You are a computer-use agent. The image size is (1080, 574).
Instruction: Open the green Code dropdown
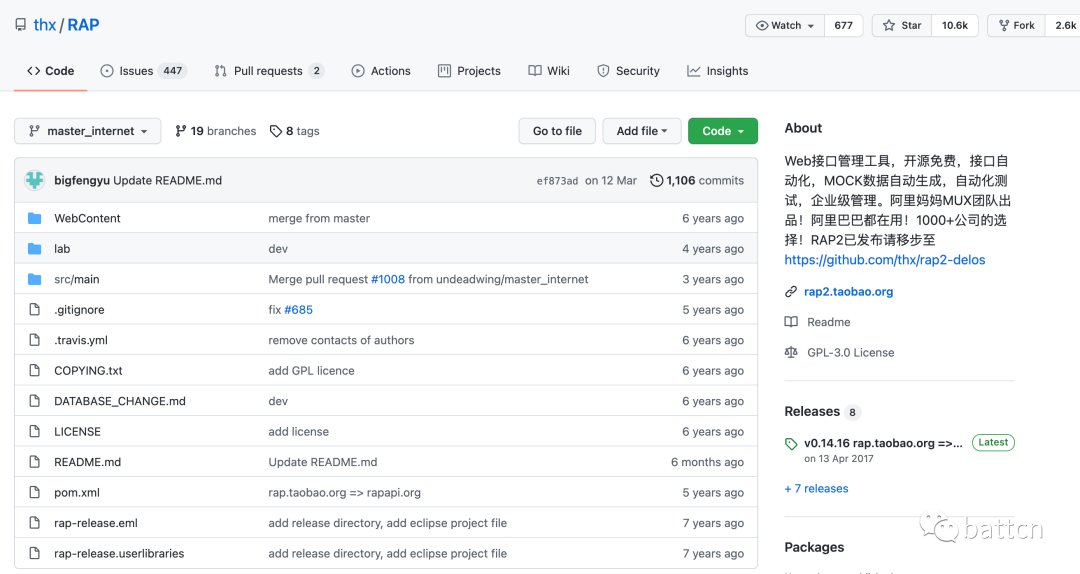(x=722, y=131)
